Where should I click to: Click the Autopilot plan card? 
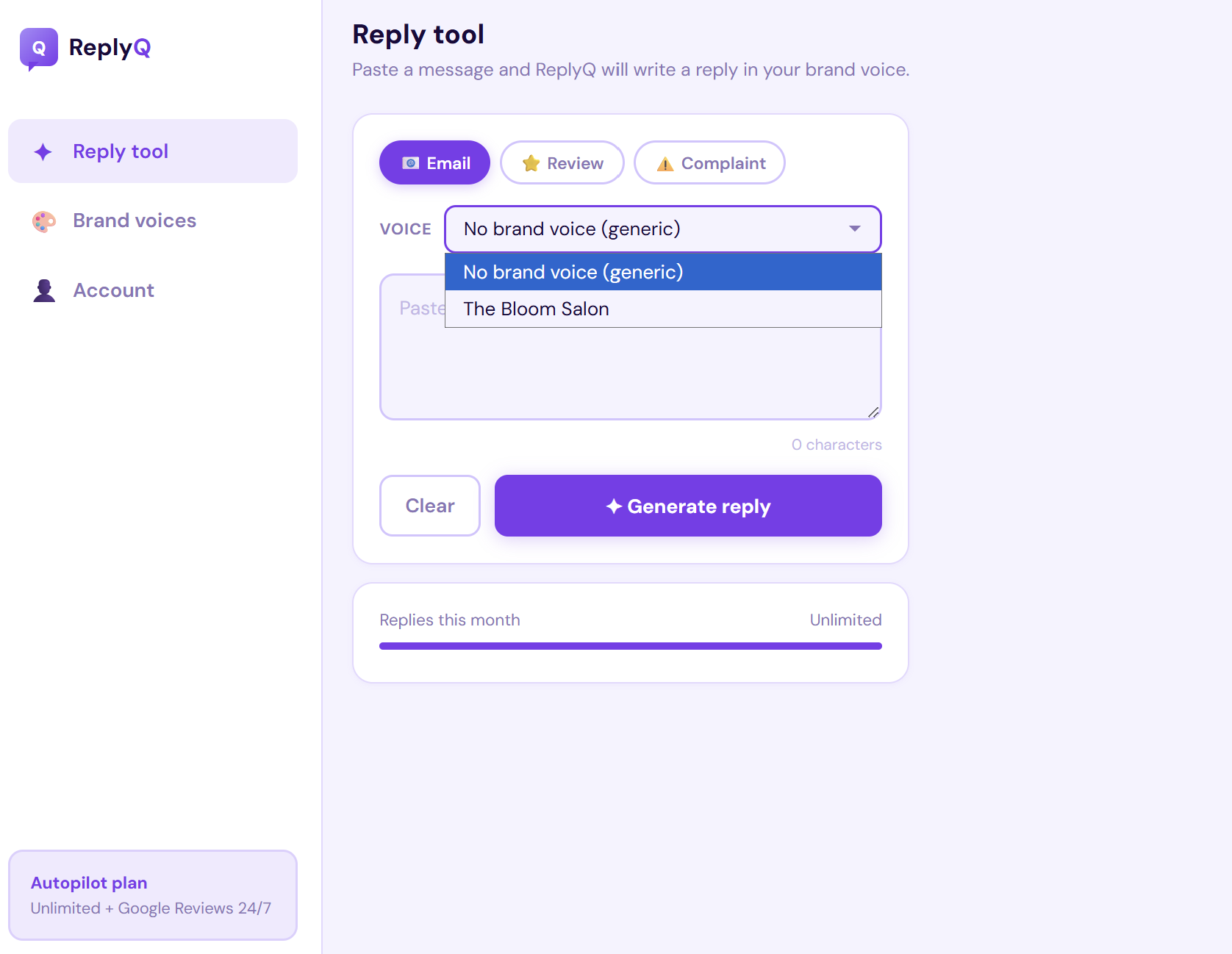pyautogui.click(x=152, y=894)
